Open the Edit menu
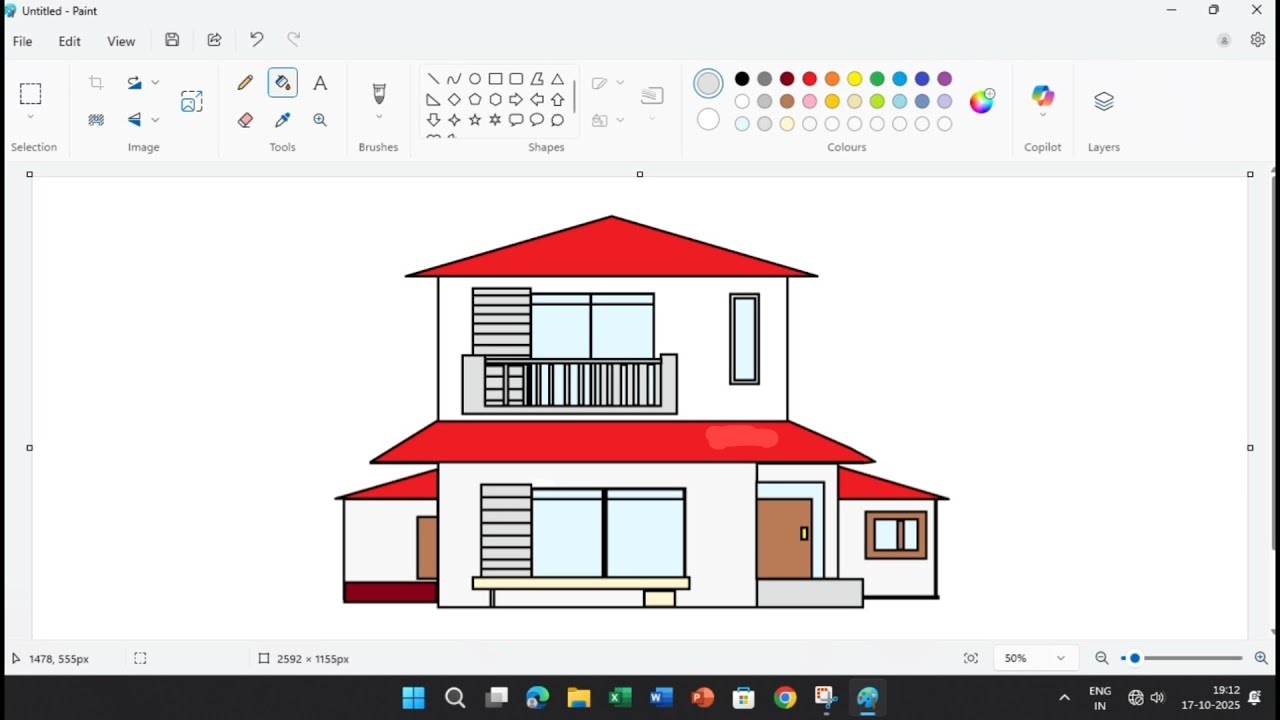 click(x=70, y=41)
